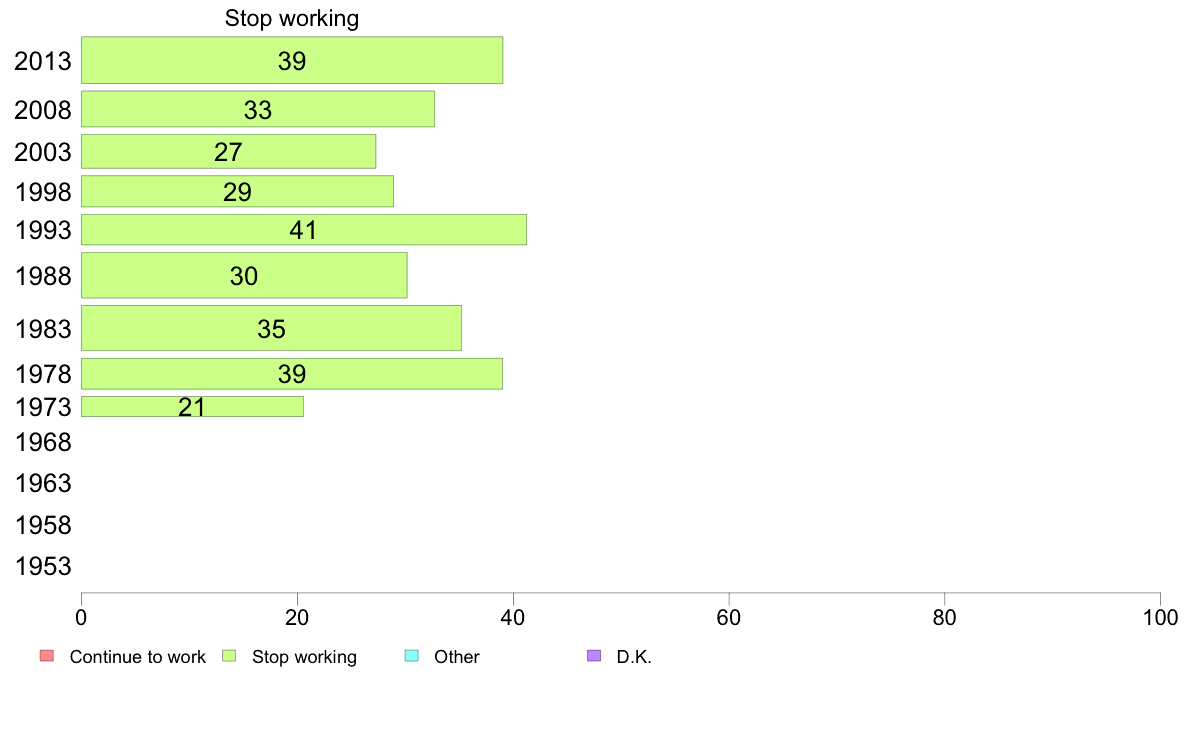The image size is (1188, 736).
Task: Click the 1998 bar showing 29
Action: (x=237, y=191)
